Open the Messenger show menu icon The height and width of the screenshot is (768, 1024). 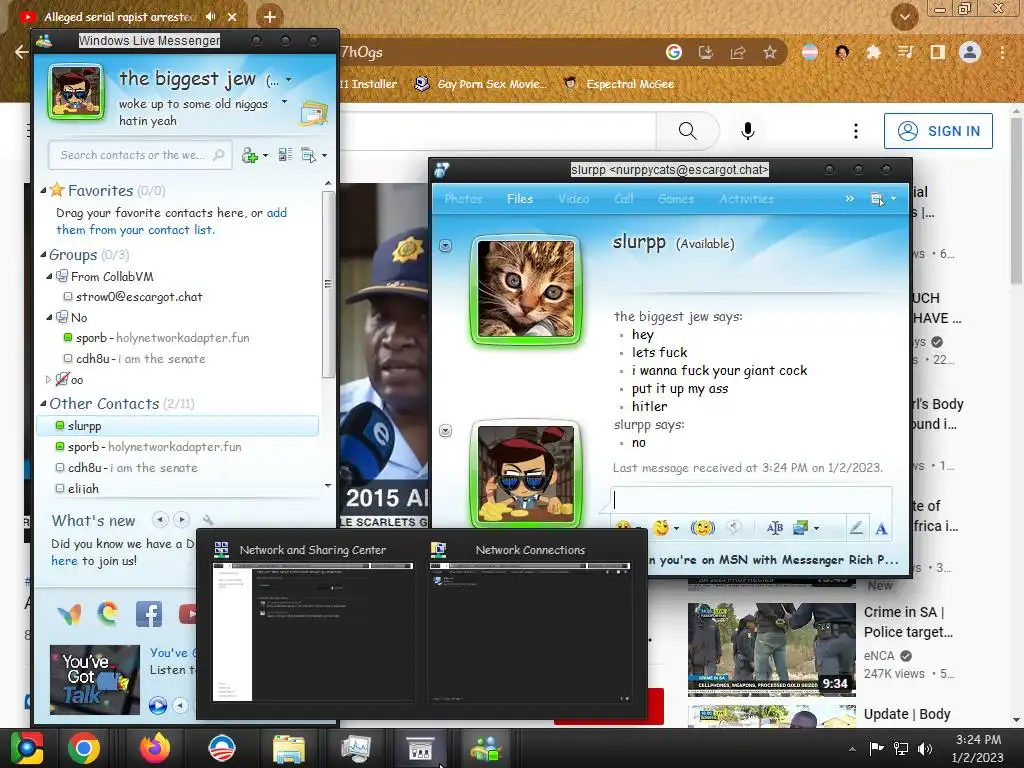click(x=308, y=155)
